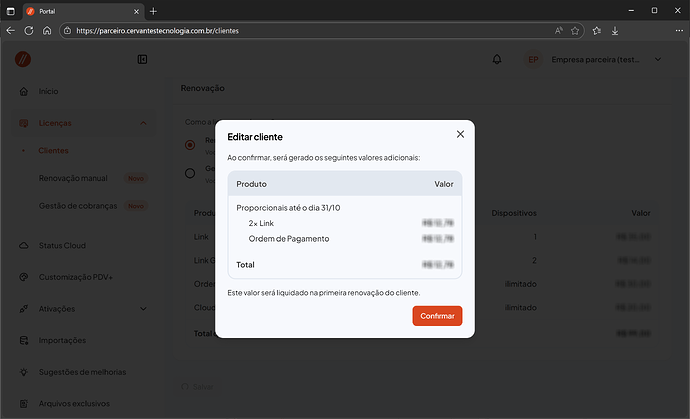The width and height of the screenshot is (690, 419).
Task: Open the Empresa parceira account dropdown
Action: [657, 60]
